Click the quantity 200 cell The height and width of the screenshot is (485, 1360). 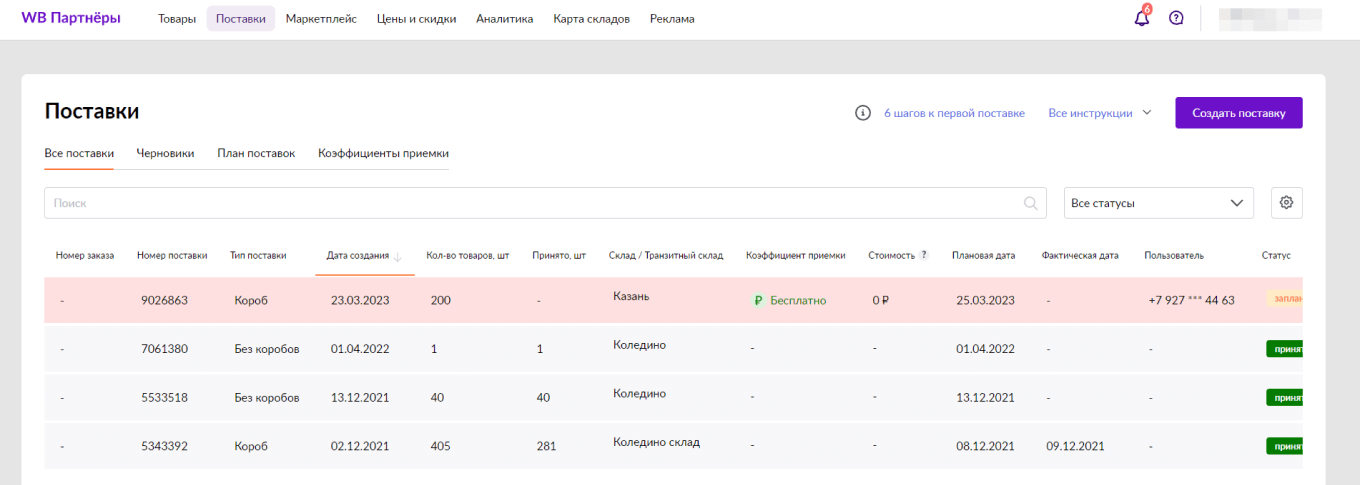440,300
